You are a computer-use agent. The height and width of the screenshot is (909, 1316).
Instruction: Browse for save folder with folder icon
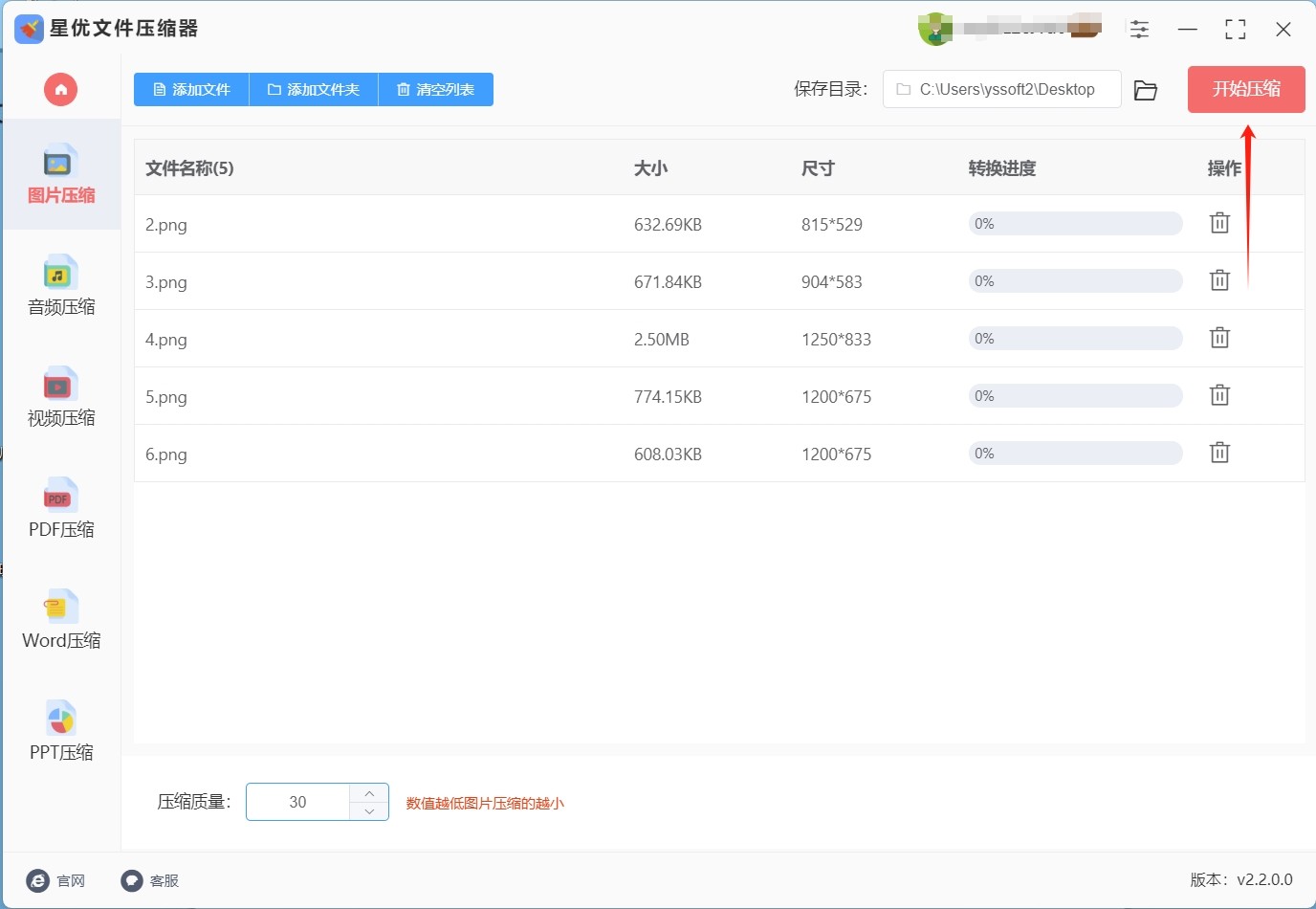1145,90
